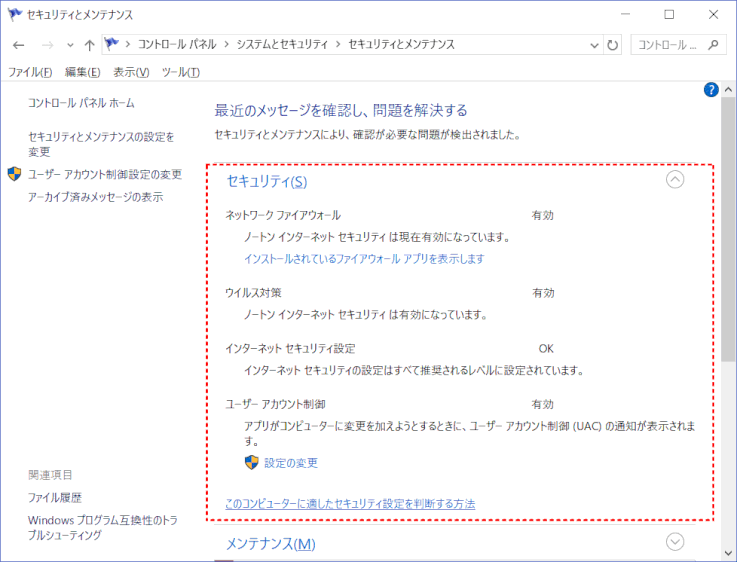Click the vertical scrollbar down arrow
This screenshot has height=562, width=737.
point(728,553)
